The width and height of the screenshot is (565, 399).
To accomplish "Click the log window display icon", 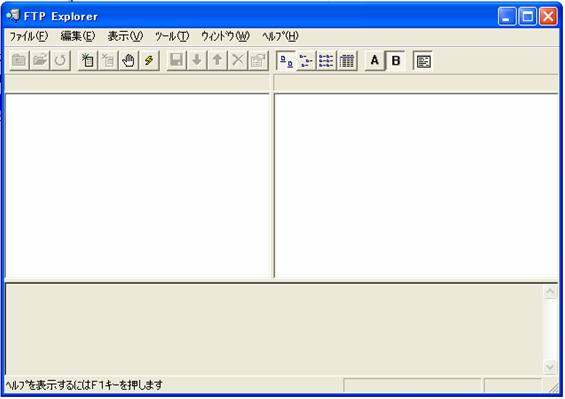I will coord(423,61).
